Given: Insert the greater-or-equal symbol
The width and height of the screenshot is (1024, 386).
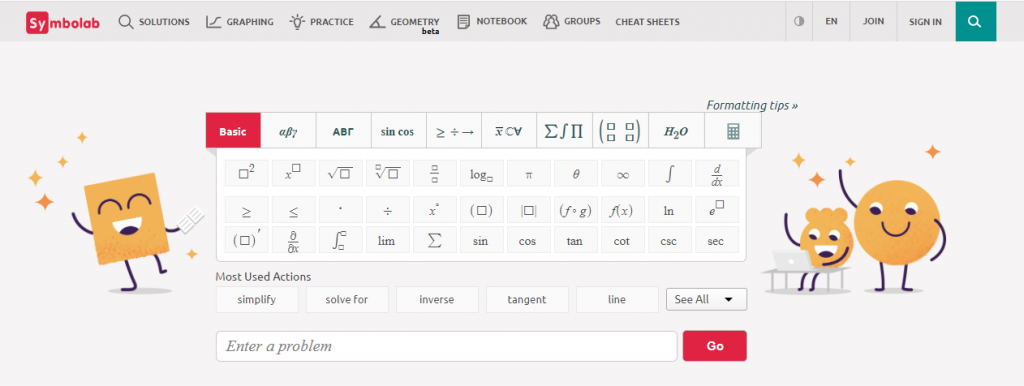Looking at the screenshot, I should tap(246, 210).
